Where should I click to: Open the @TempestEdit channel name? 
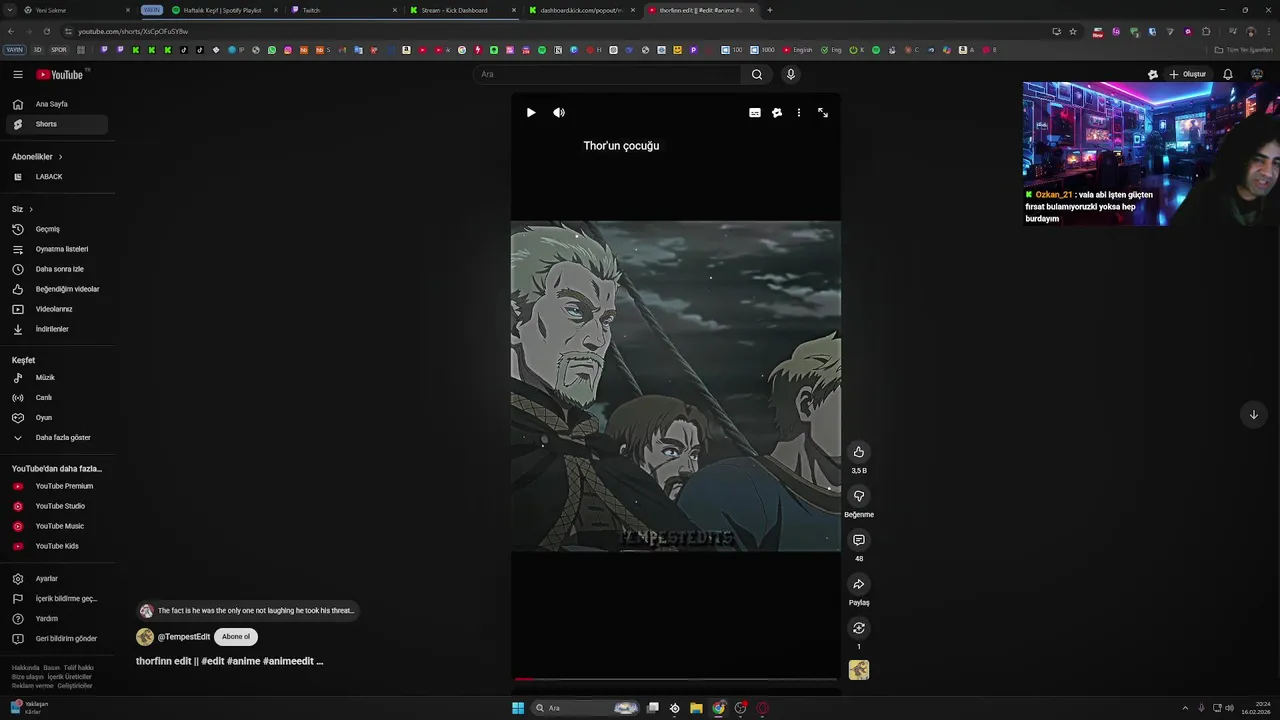click(x=184, y=637)
